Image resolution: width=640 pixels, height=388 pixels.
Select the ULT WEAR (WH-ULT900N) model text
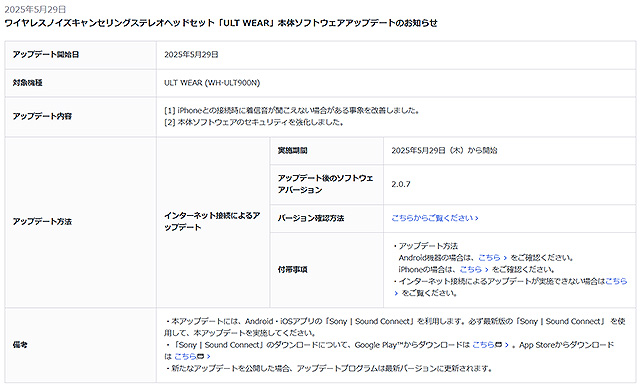click(212, 83)
